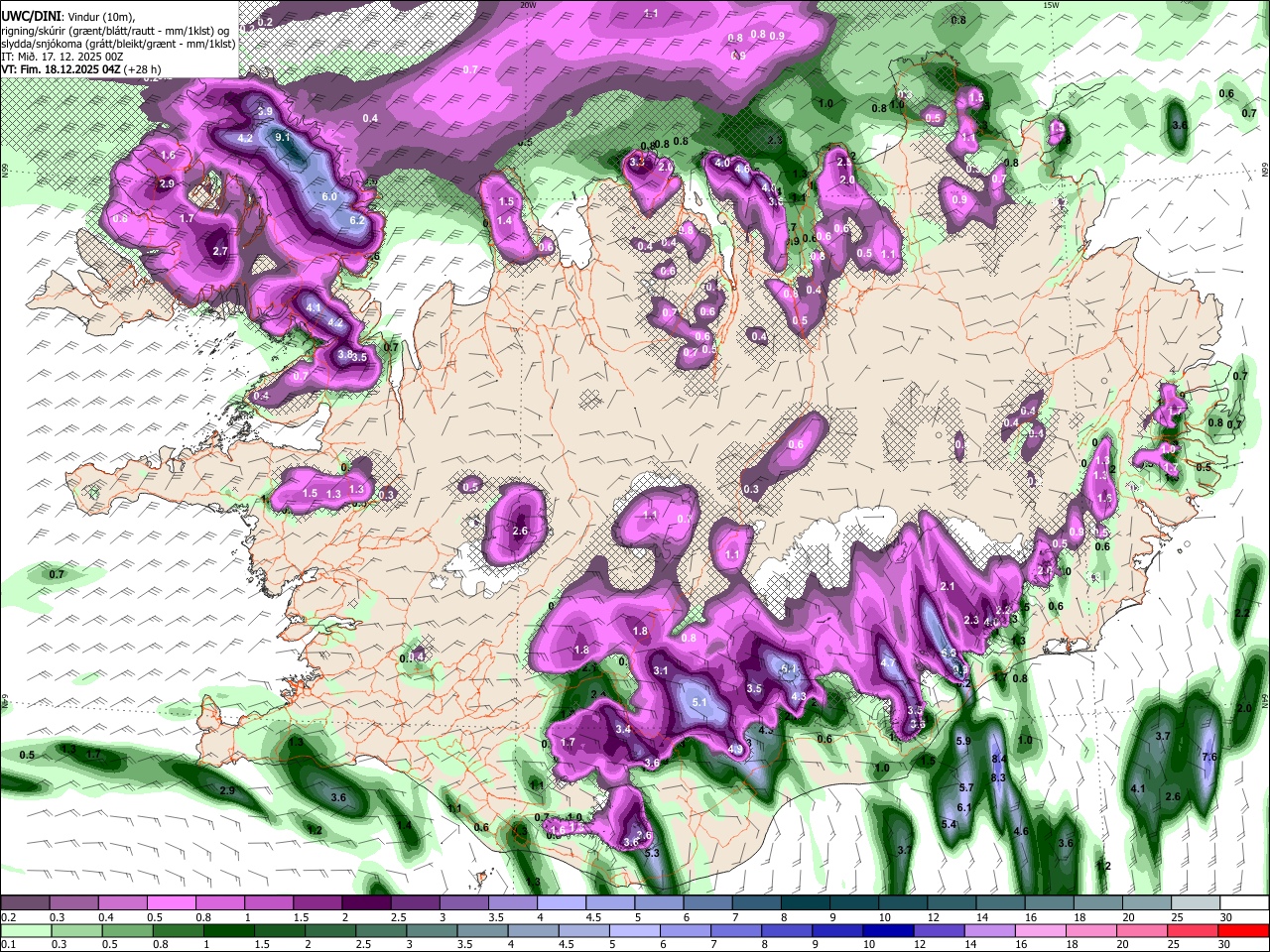This screenshot has width=1270, height=952.
Task: Click the 'VT: Fim. 18.12.2025 04Z (+28 h)' line
Action: point(79,69)
